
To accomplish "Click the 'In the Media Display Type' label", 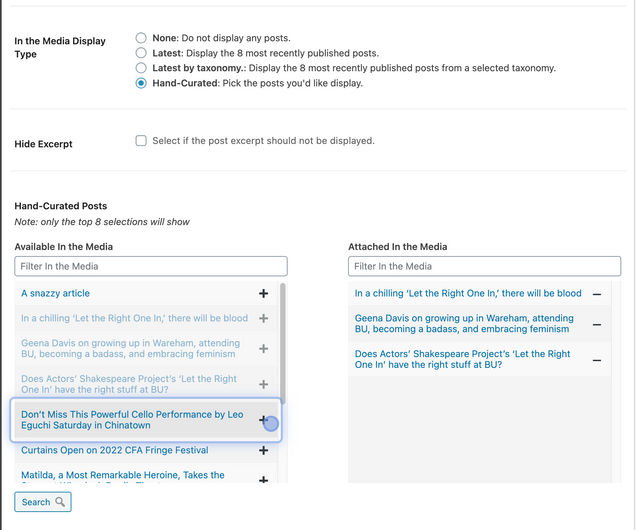I will [60, 47].
